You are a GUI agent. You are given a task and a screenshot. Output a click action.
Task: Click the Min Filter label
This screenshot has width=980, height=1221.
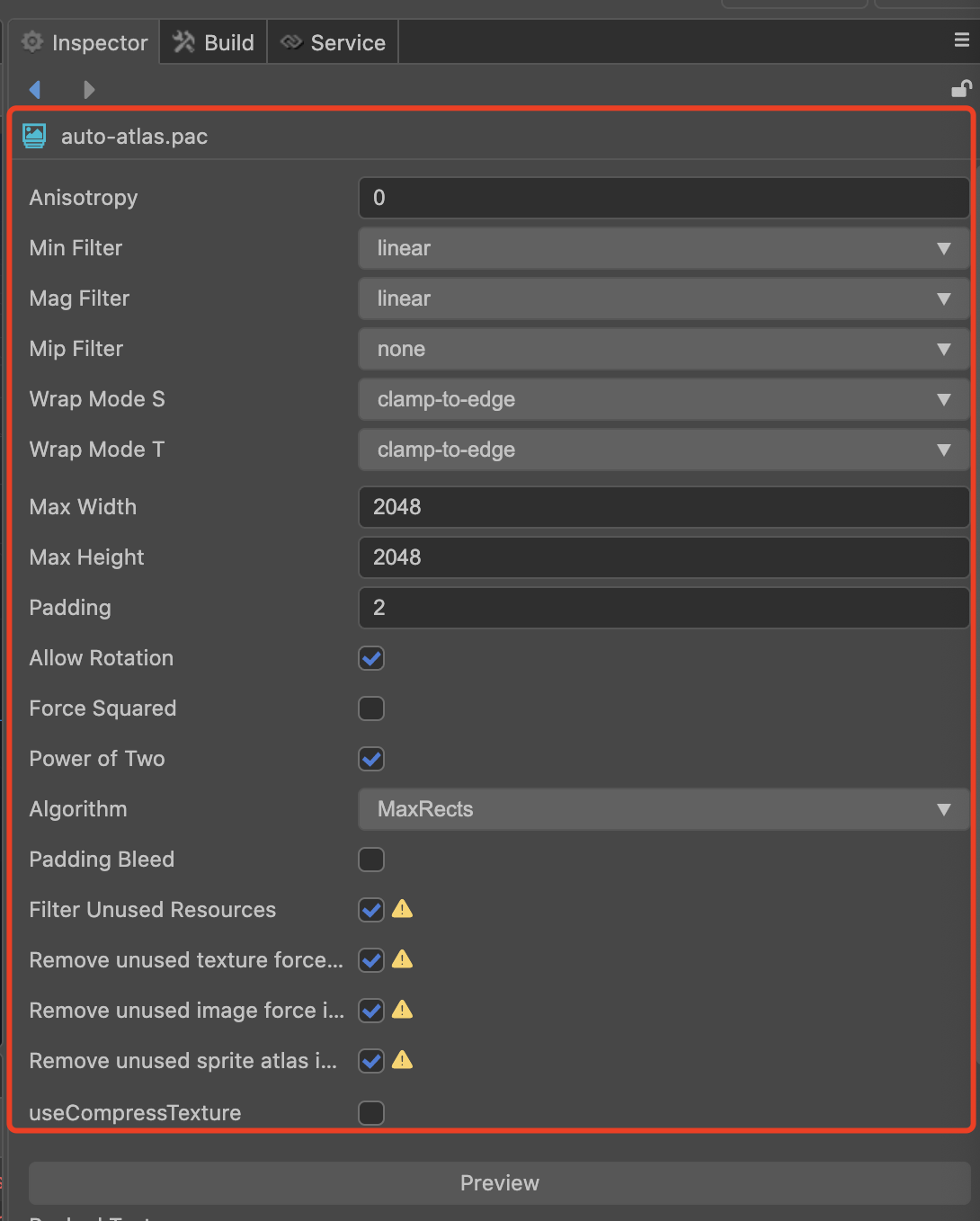pyautogui.click(x=76, y=248)
